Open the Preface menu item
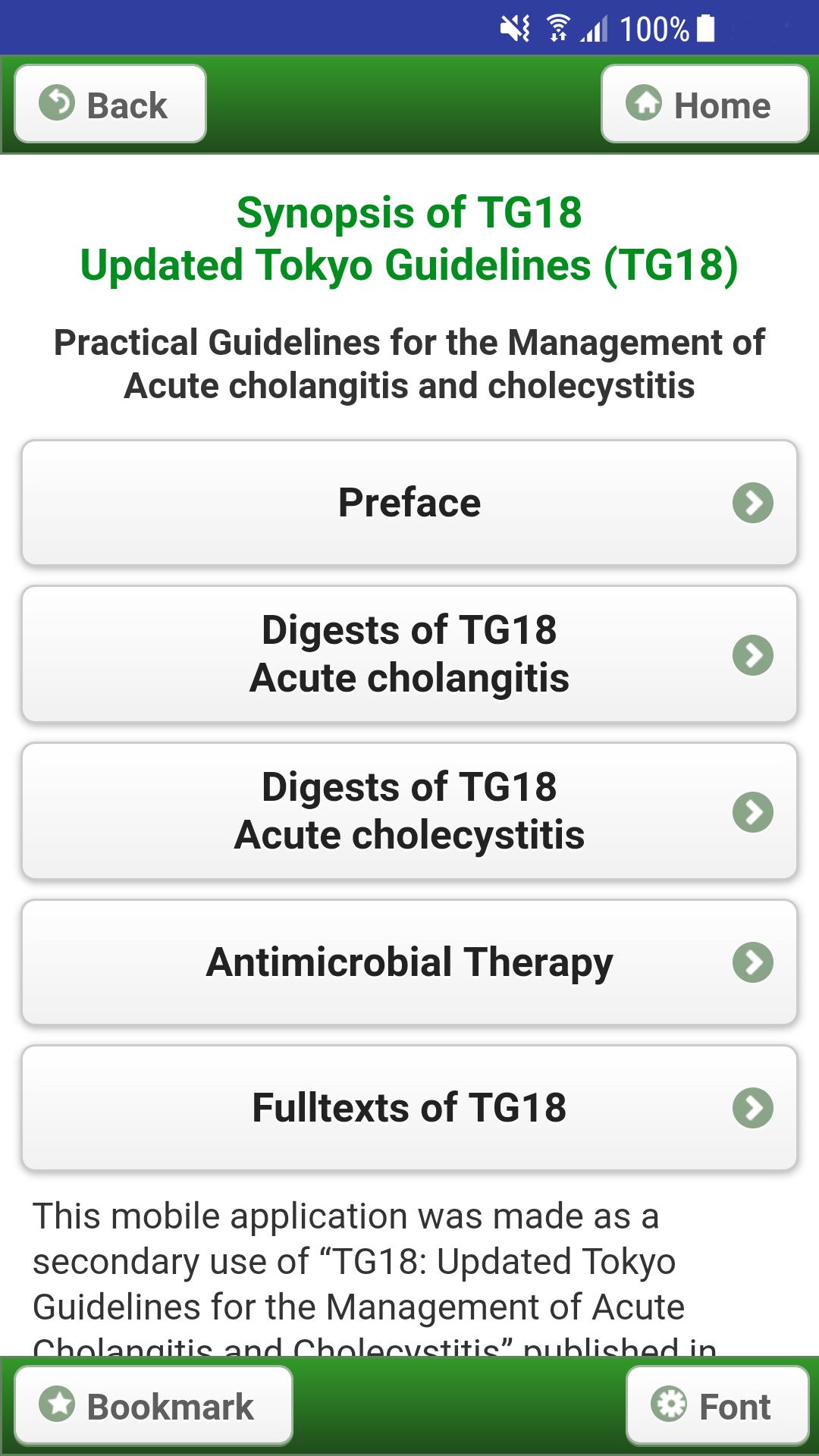 click(x=409, y=503)
